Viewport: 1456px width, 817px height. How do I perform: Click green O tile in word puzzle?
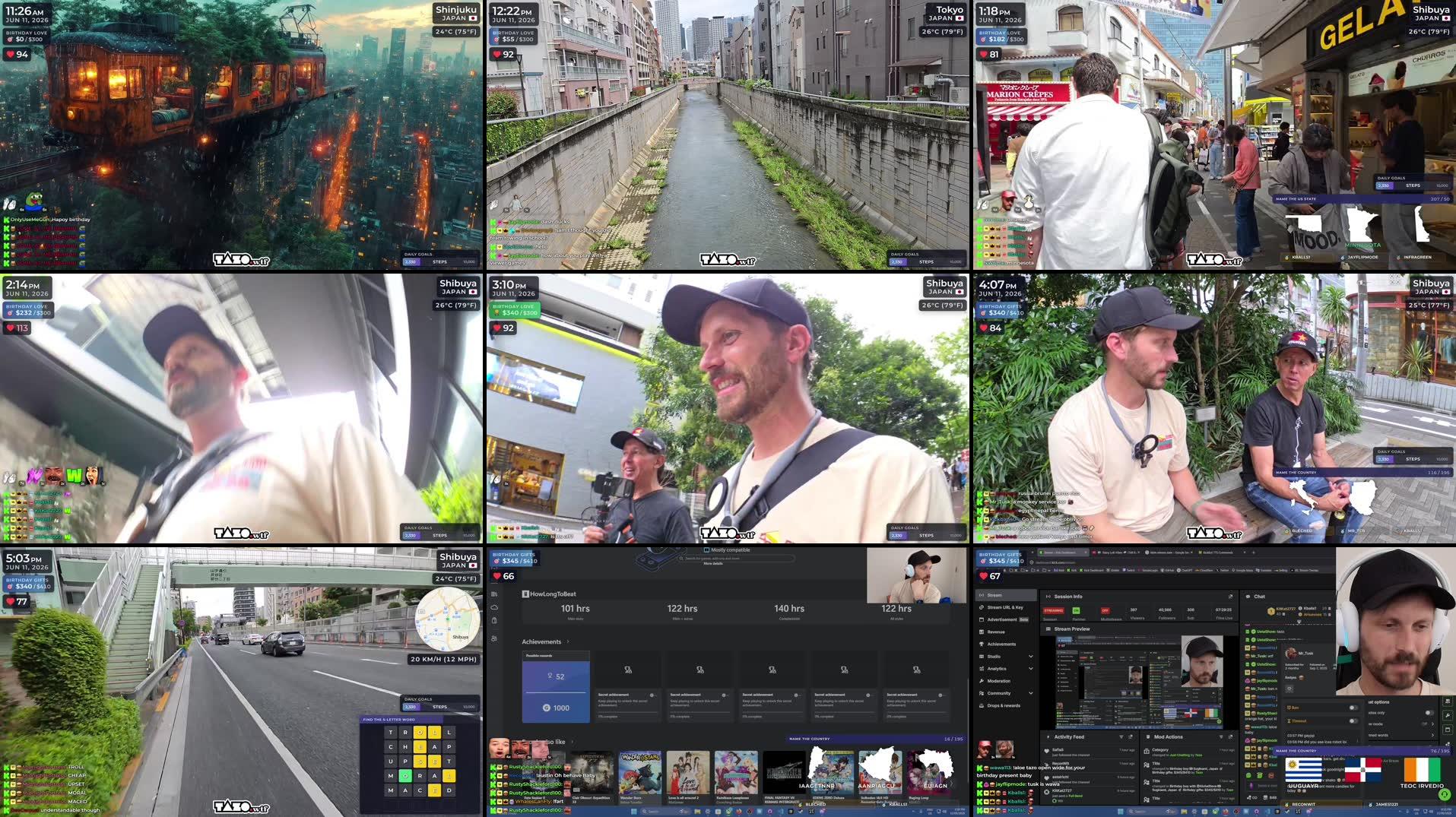click(405, 776)
